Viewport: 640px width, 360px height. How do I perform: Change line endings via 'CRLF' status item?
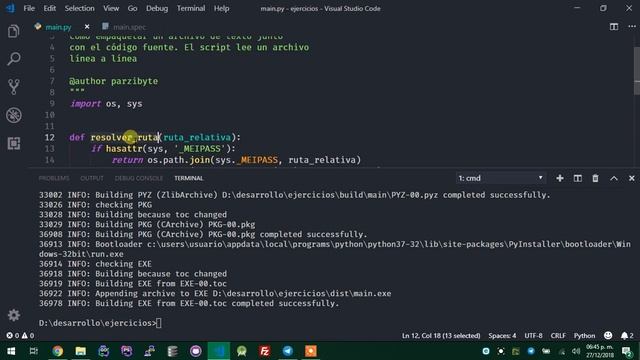pos(558,336)
